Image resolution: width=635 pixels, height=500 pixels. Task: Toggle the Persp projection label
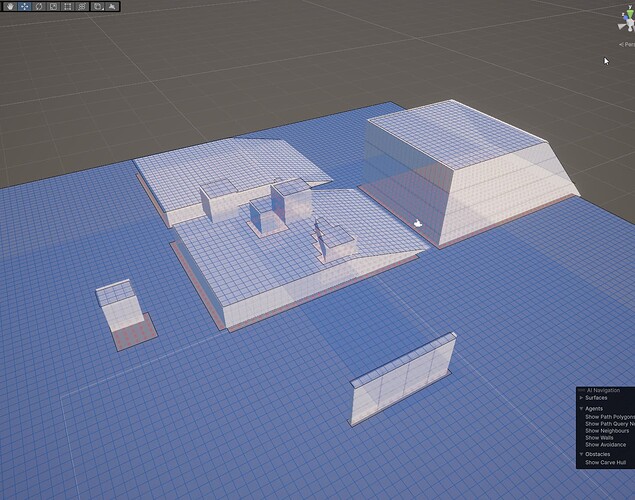tap(627, 45)
